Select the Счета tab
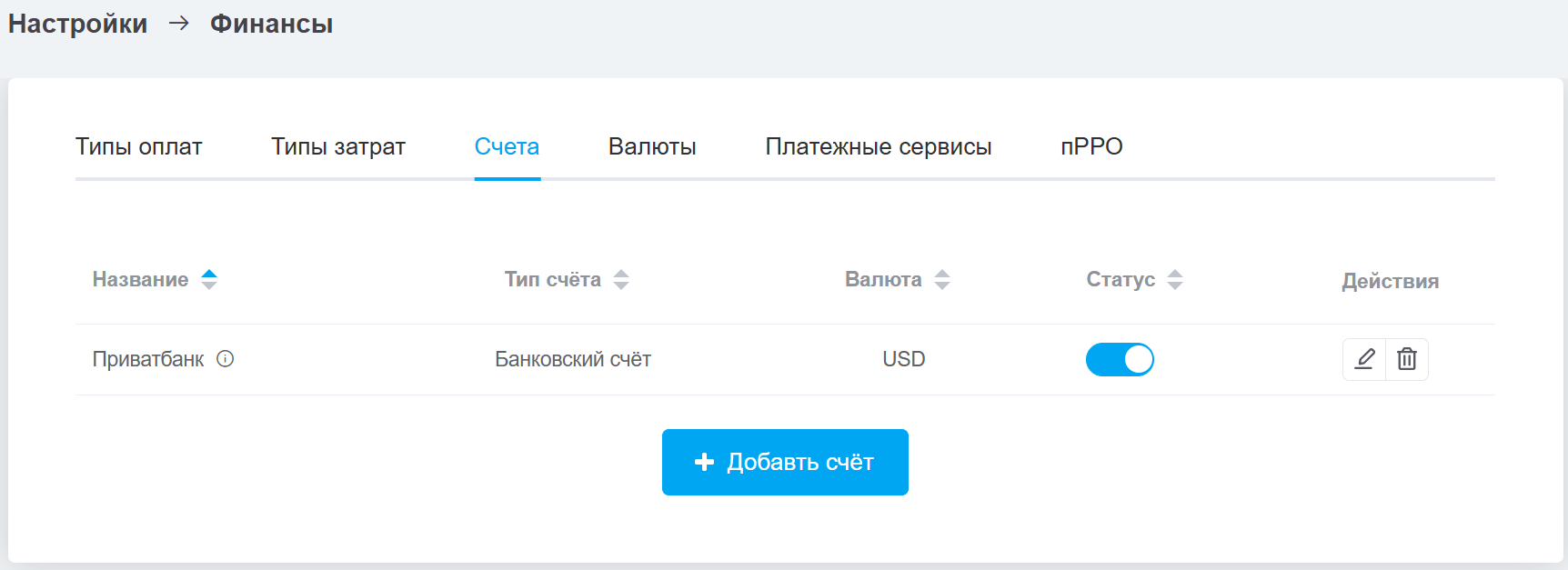 click(507, 146)
